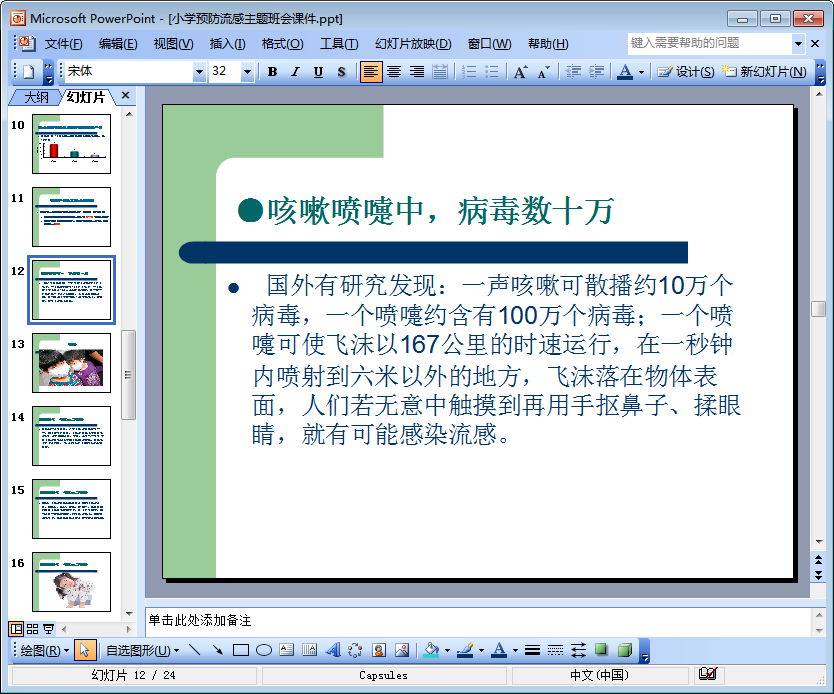Select the Line drawing tool
This screenshot has width=834, height=694.
tap(195, 650)
